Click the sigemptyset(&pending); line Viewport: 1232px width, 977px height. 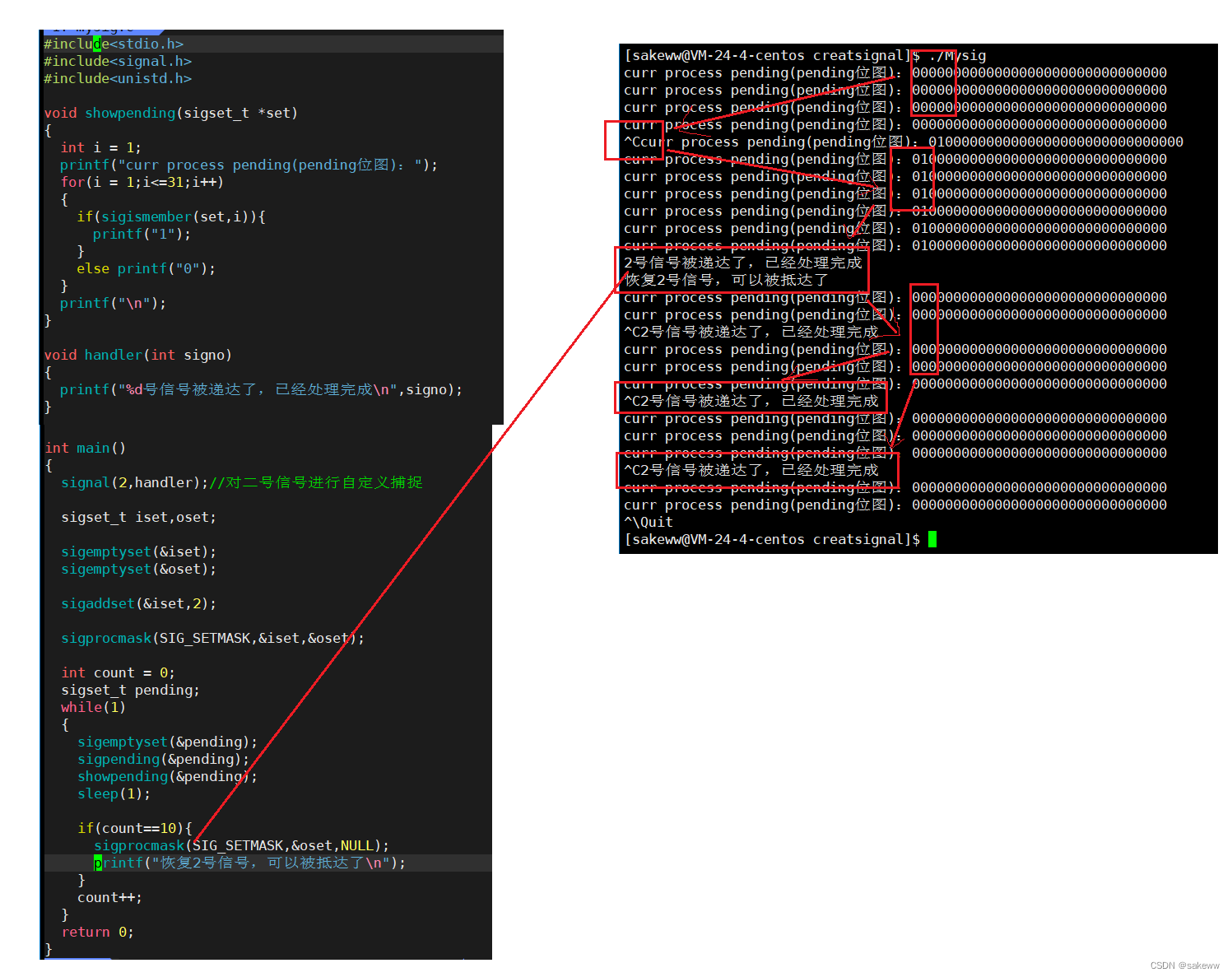click(x=168, y=742)
